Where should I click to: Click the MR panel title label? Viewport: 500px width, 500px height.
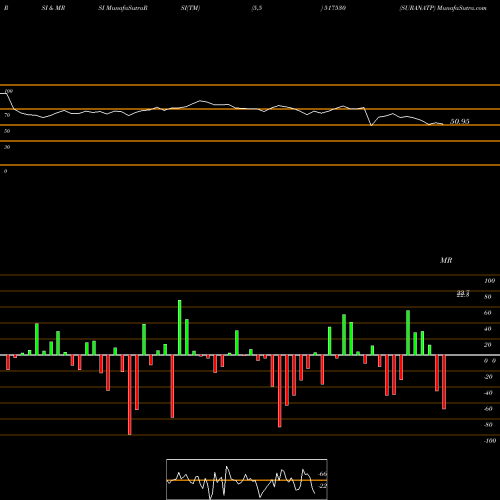(446, 260)
